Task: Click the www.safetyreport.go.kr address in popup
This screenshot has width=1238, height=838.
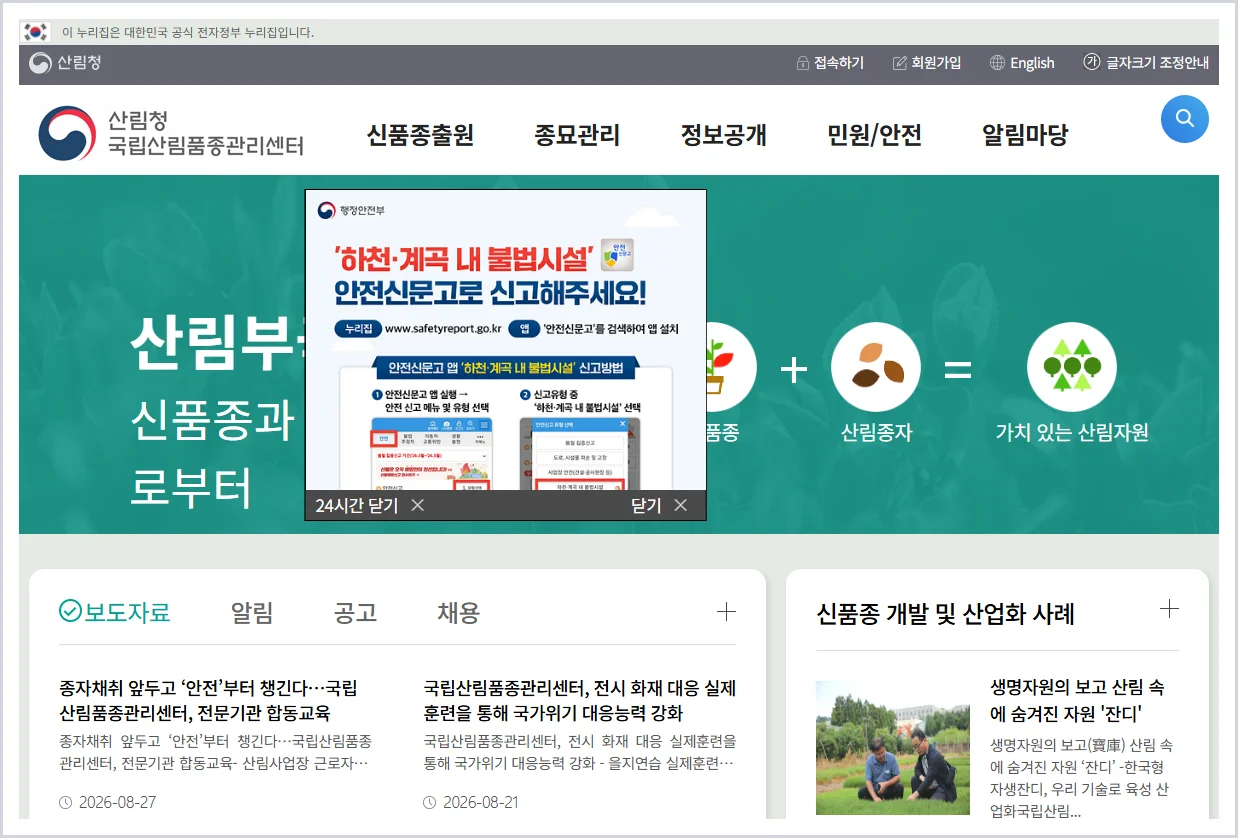Action: click(x=443, y=328)
